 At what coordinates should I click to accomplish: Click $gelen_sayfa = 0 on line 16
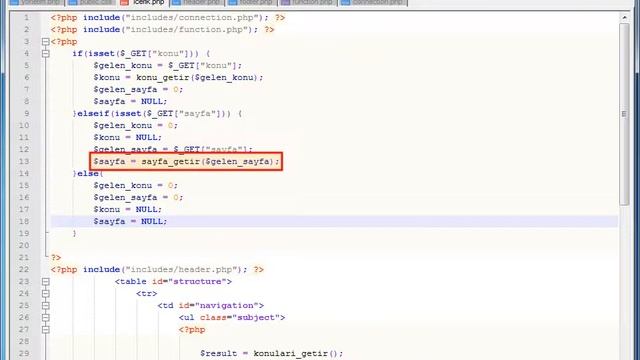coord(138,198)
